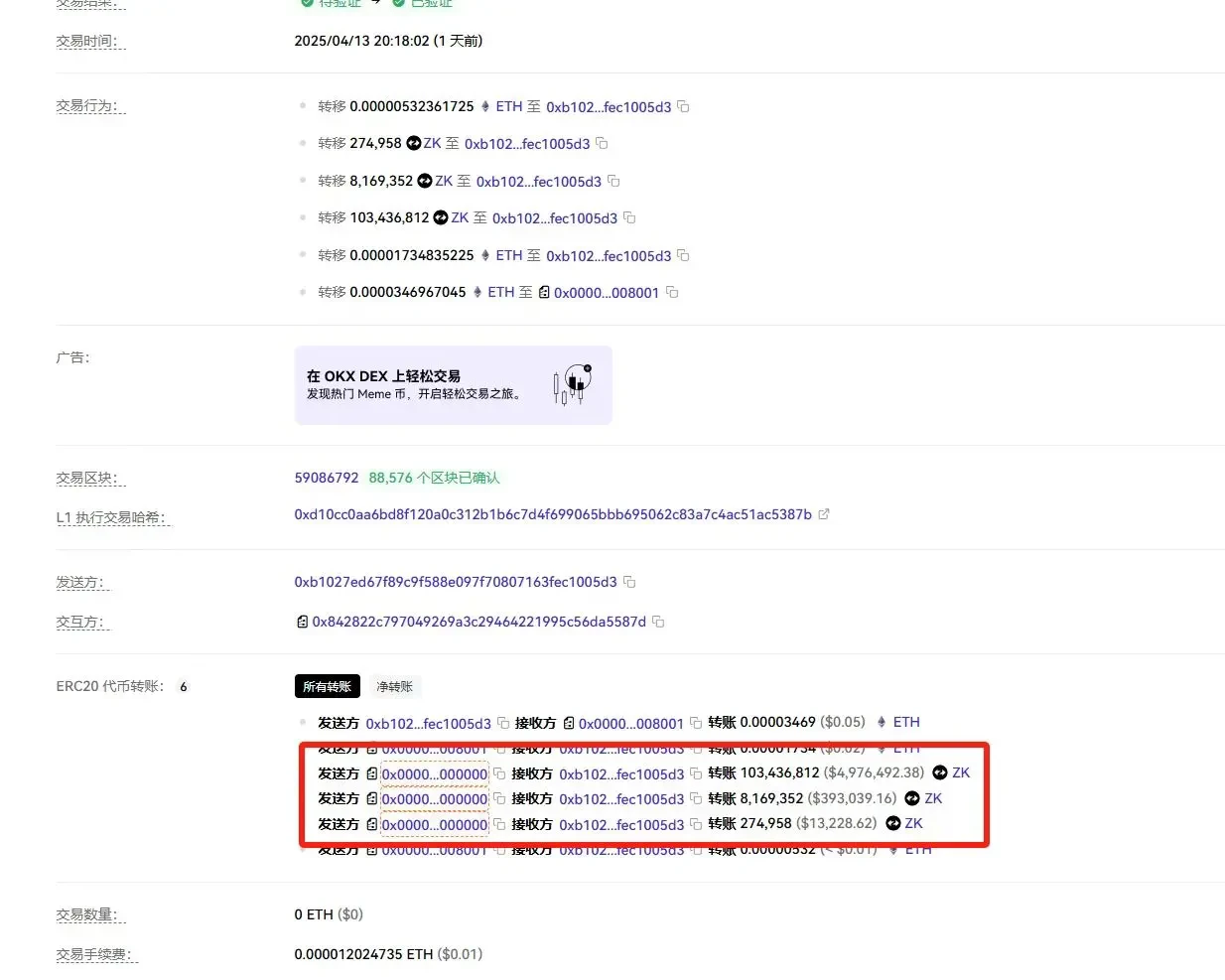Click the 0x0000...008001 recipient in ERC20 transfers
Image resolution: width=1225 pixels, height=980 pixels.
(630, 723)
